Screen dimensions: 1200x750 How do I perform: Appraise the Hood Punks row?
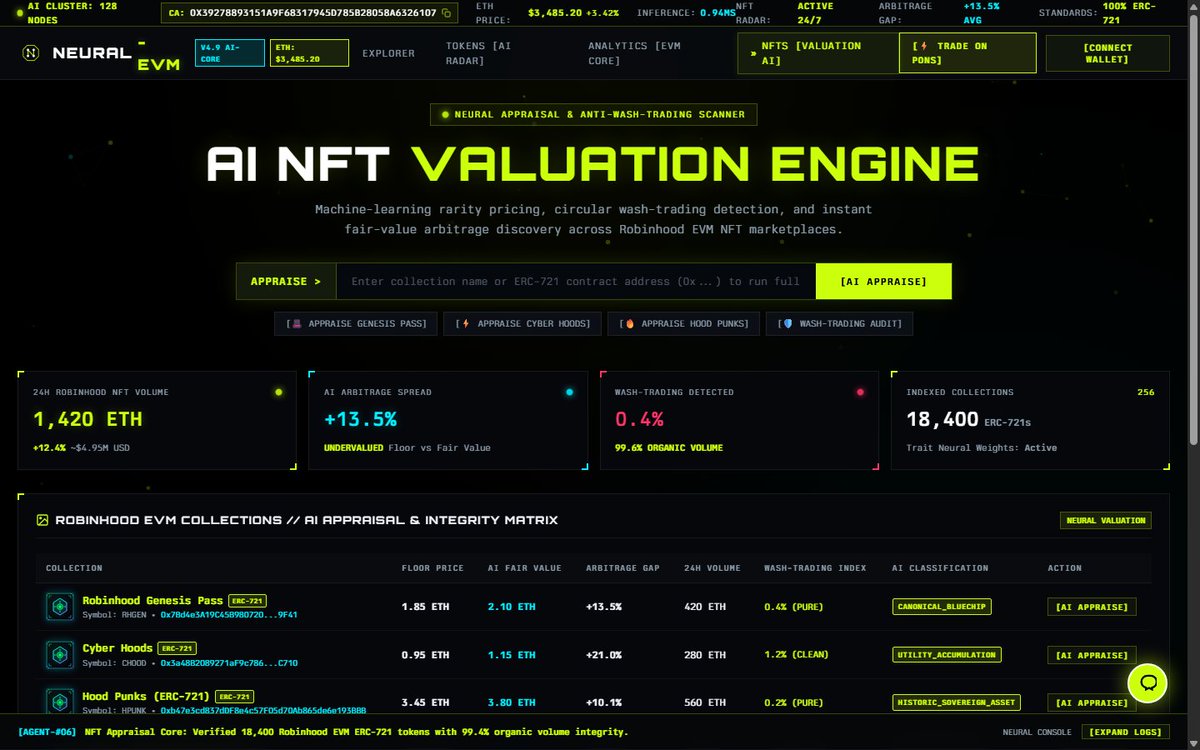coord(1091,702)
